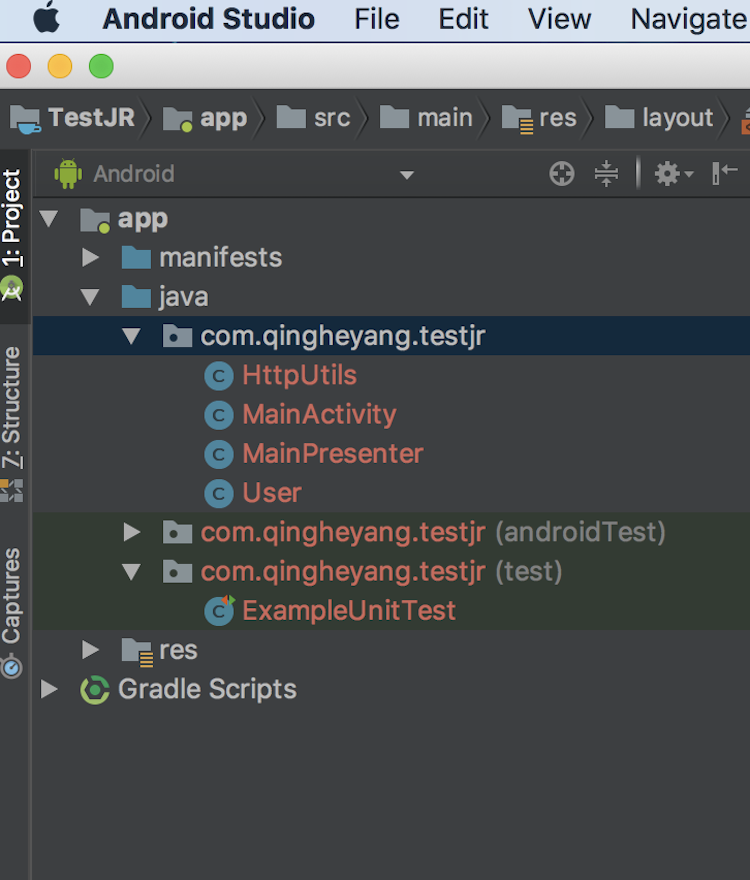The image size is (750, 880).
Task: Click the structure icon beside Z: Structure
Action: [x=11, y=491]
